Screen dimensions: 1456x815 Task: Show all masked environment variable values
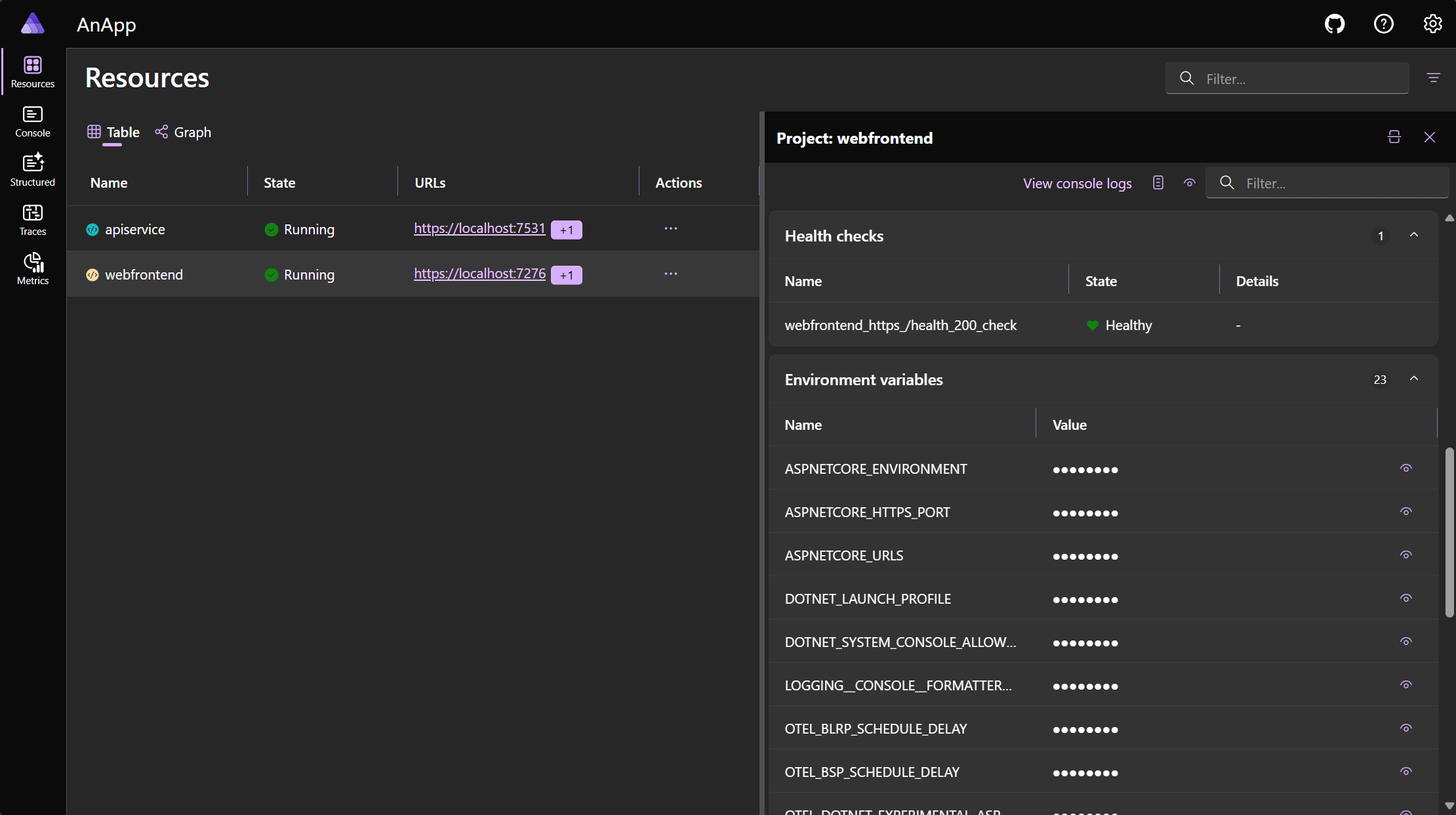click(1190, 183)
